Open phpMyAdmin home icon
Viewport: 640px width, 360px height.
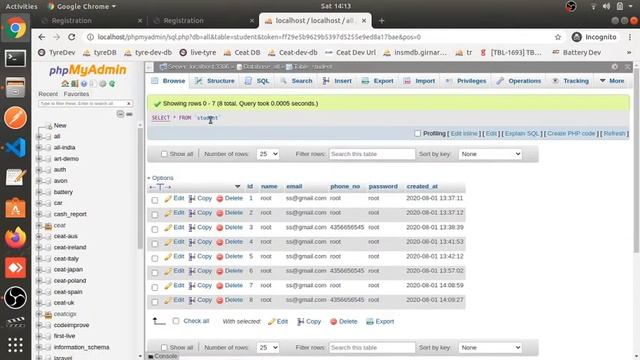pyautogui.click(x=65, y=84)
